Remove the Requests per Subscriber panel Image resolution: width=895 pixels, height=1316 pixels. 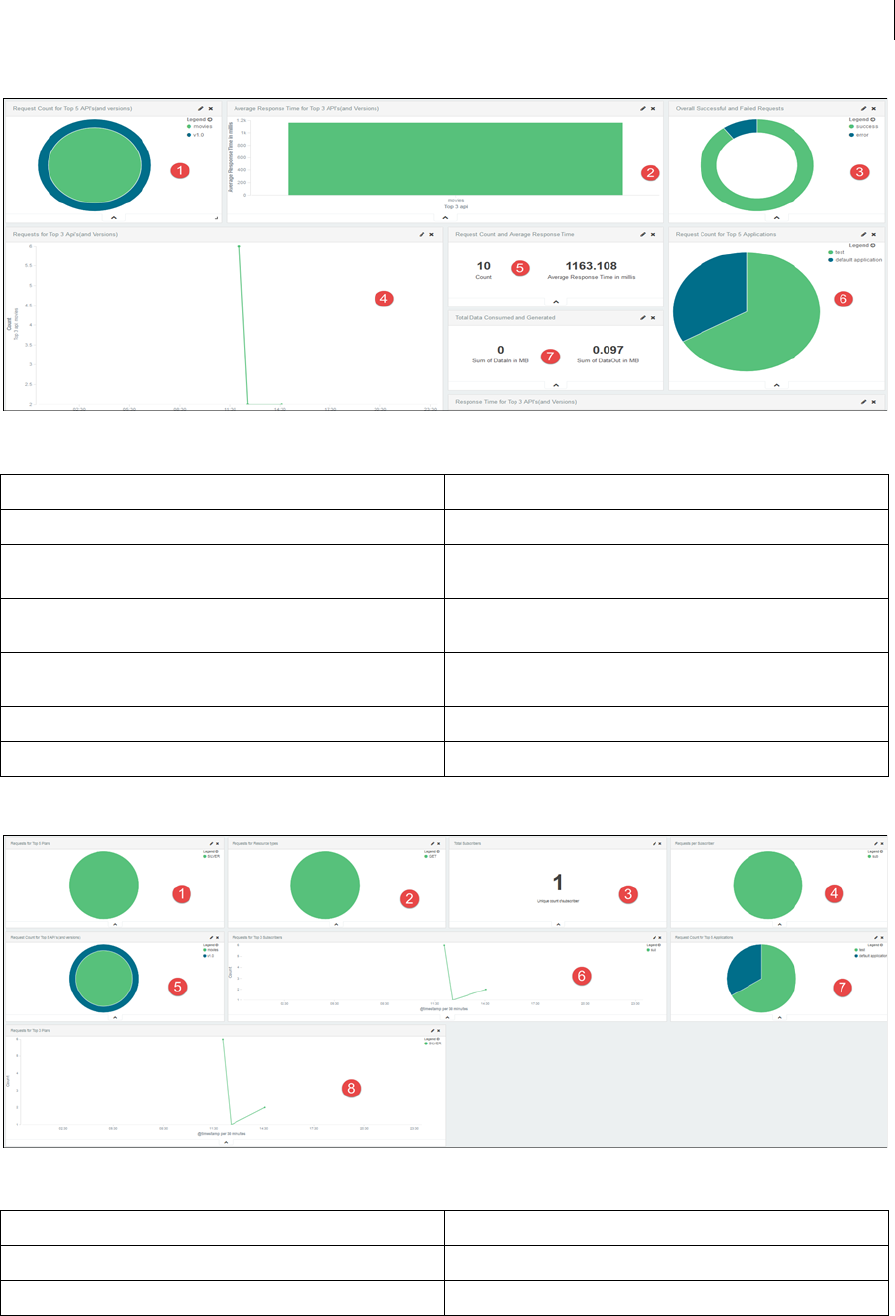(x=882, y=844)
